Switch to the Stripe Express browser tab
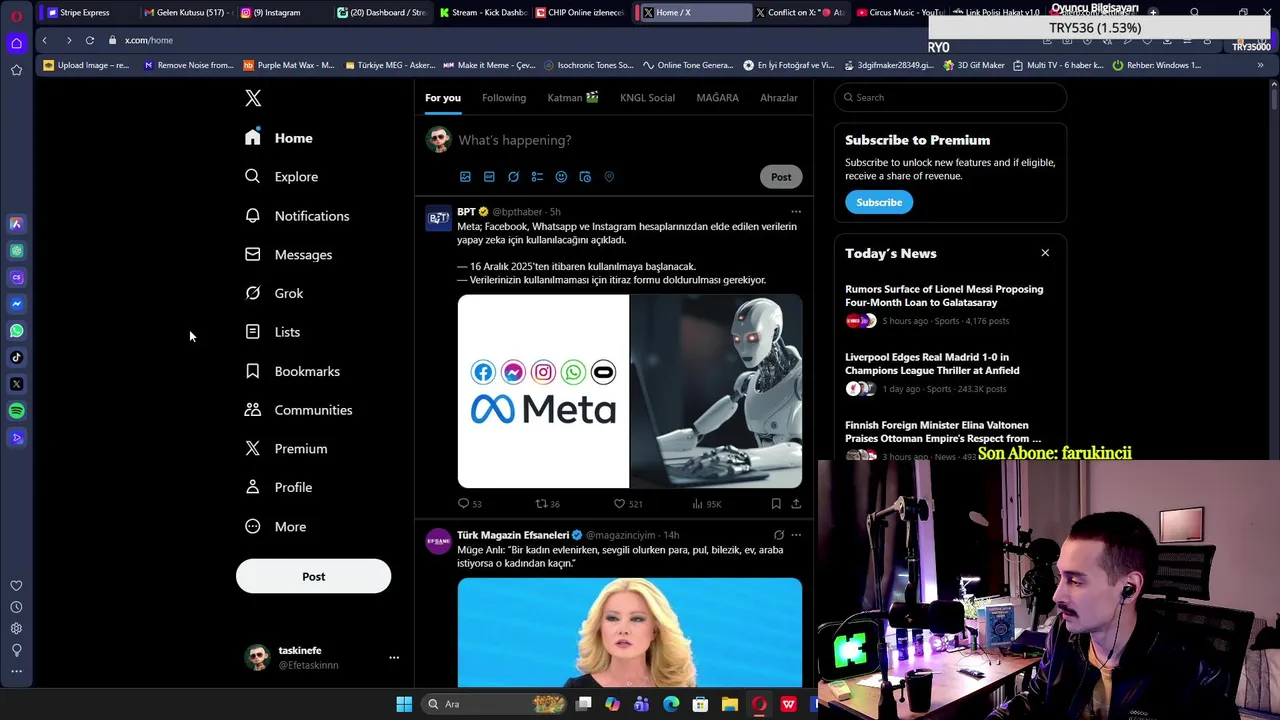1280x720 pixels. point(85,13)
